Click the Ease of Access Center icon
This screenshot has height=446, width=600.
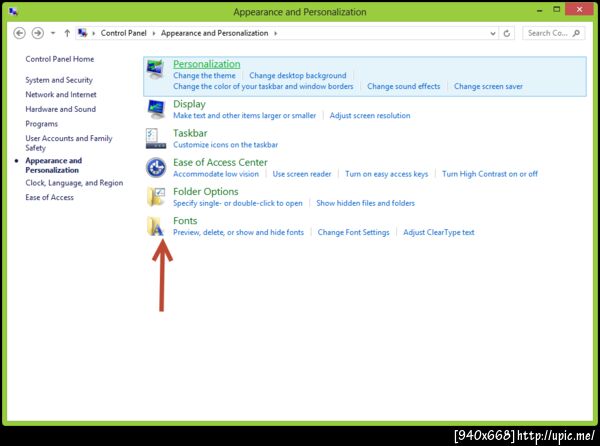[x=156, y=168]
